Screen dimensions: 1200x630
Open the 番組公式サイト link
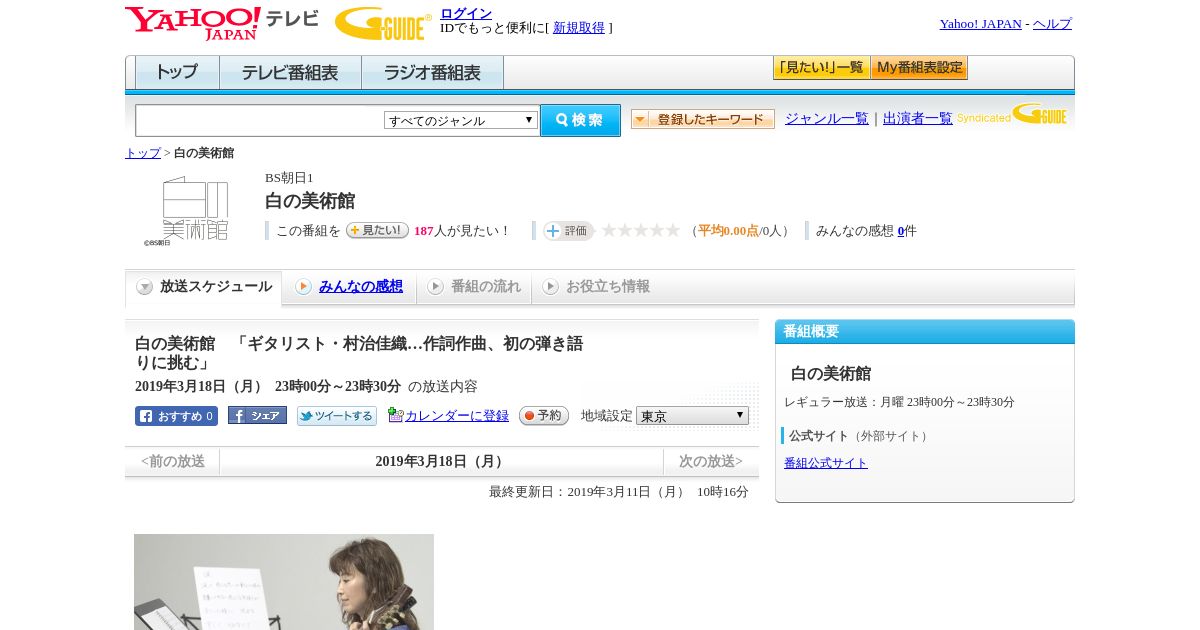pos(826,463)
